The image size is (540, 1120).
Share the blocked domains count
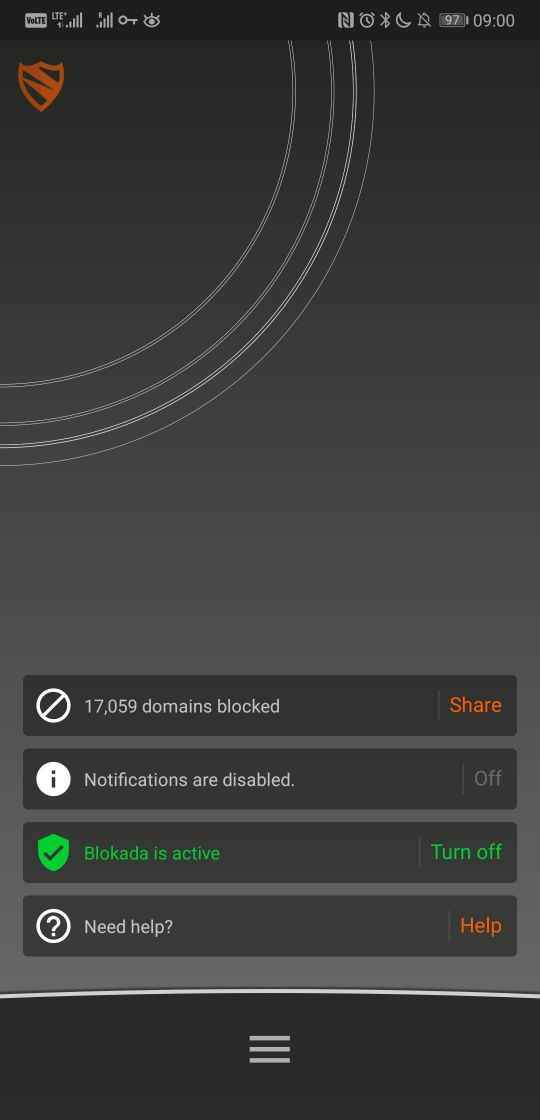(x=475, y=705)
